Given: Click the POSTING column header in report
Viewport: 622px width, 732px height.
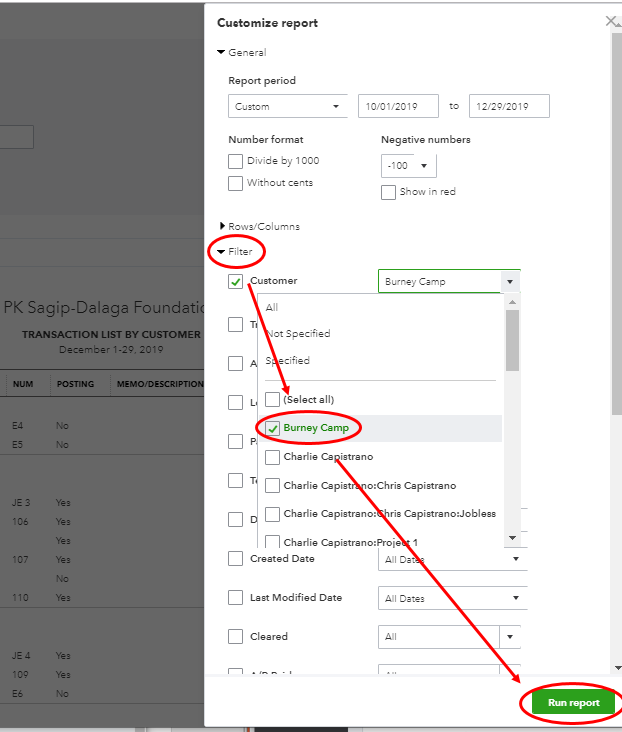Looking at the screenshot, I should pyautogui.click(x=75, y=384).
